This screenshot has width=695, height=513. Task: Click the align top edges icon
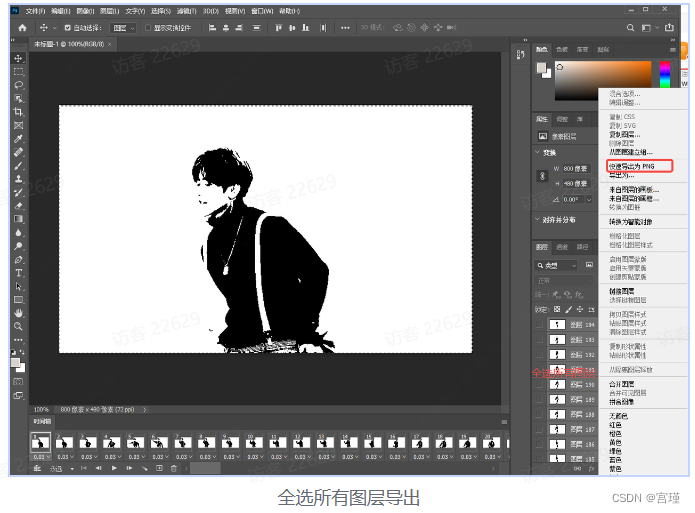(x=278, y=27)
